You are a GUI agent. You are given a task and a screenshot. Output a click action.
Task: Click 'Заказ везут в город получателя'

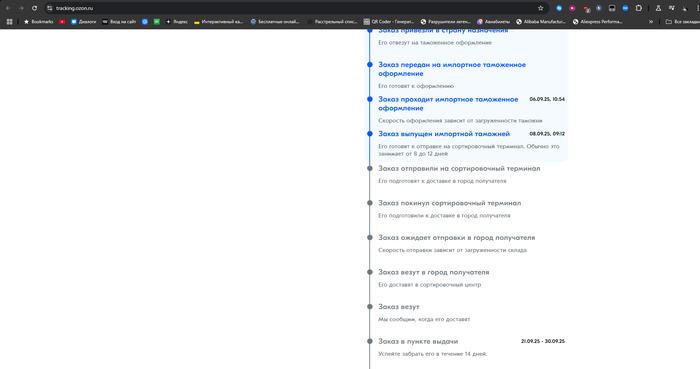click(x=433, y=272)
